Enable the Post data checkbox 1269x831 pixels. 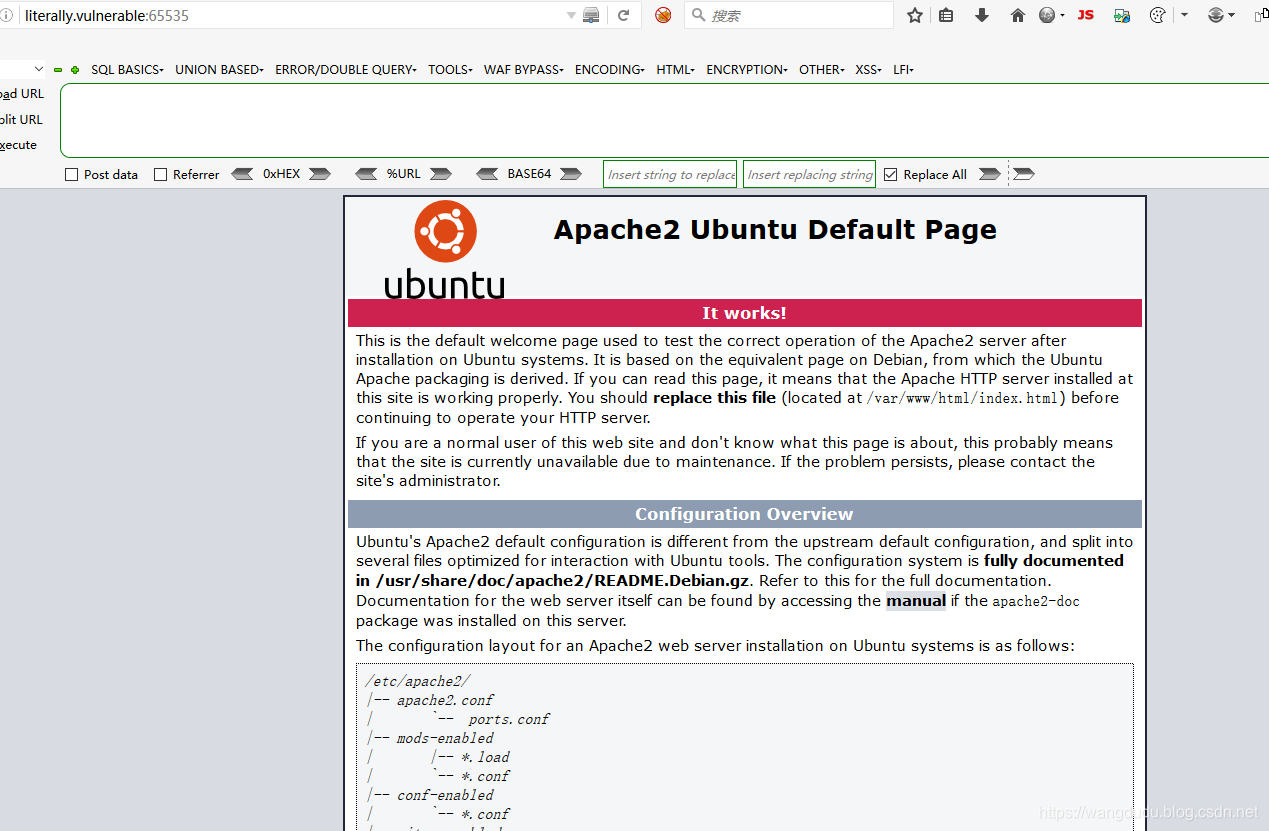[x=71, y=174]
